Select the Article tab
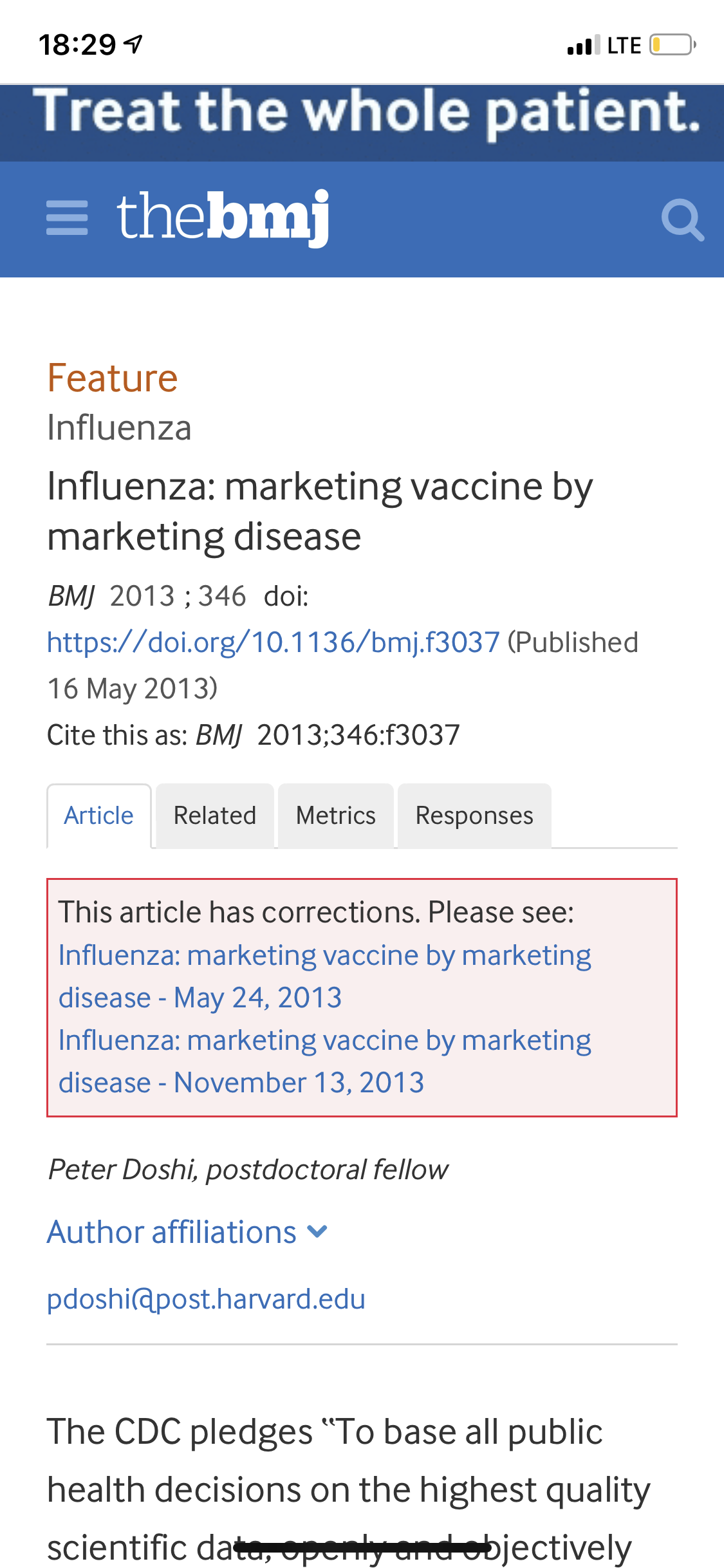This screenshot has width=724, height=1568. pyautogui.click(x=98, y=816)
